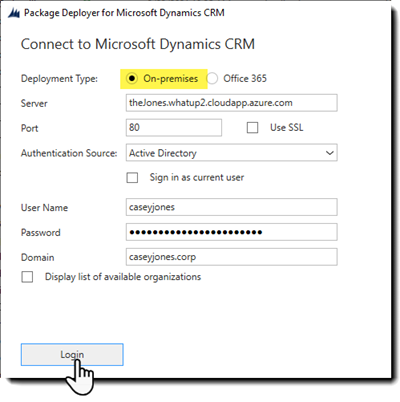
Task: Click the Login button
Action: click(x=72, y=355)
